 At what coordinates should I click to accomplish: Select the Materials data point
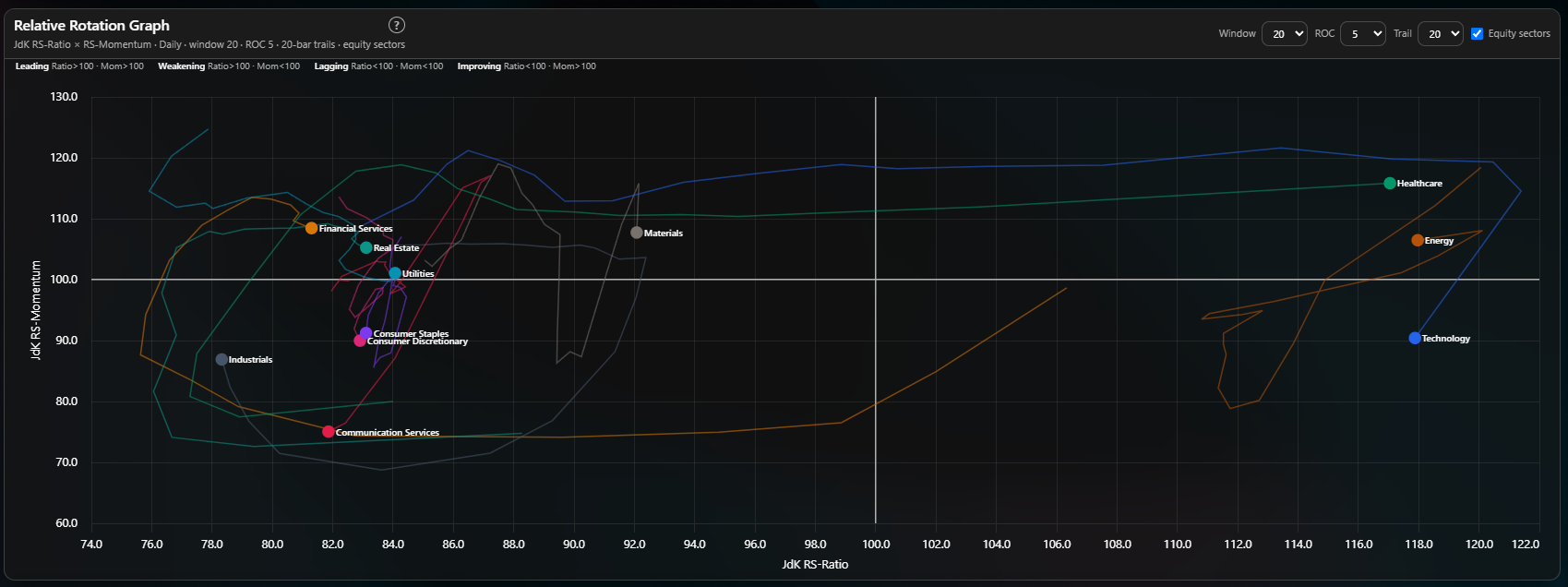tap(637, 233)
